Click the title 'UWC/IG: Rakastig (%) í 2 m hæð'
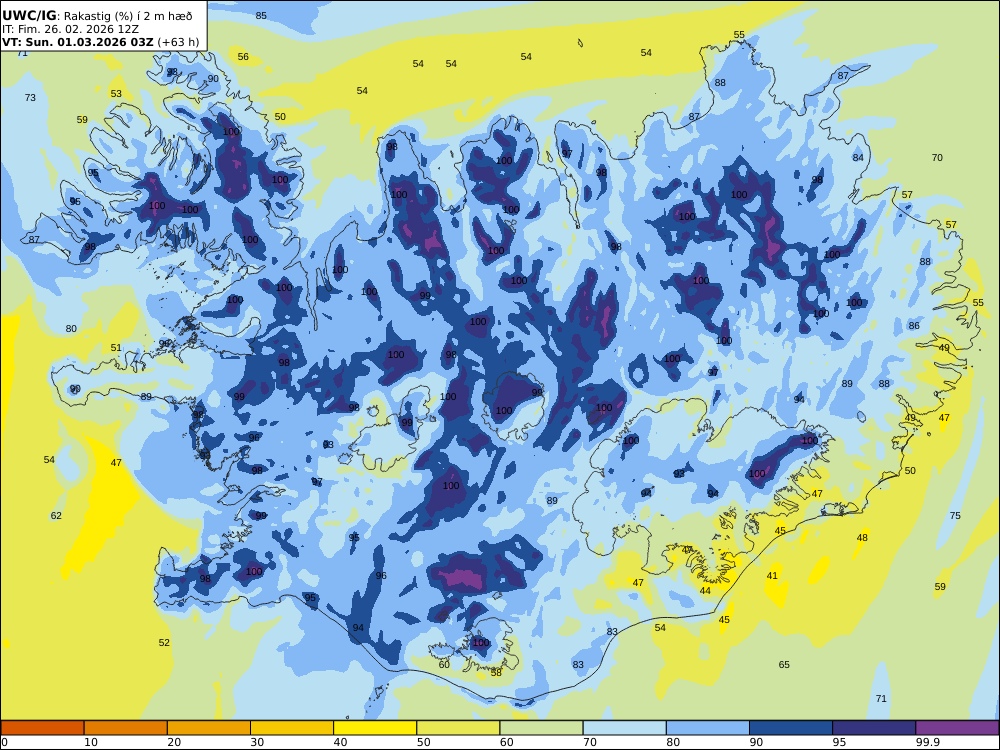Image resolution: width=1000 pixels, height=750 pixels. click(97, 16)
